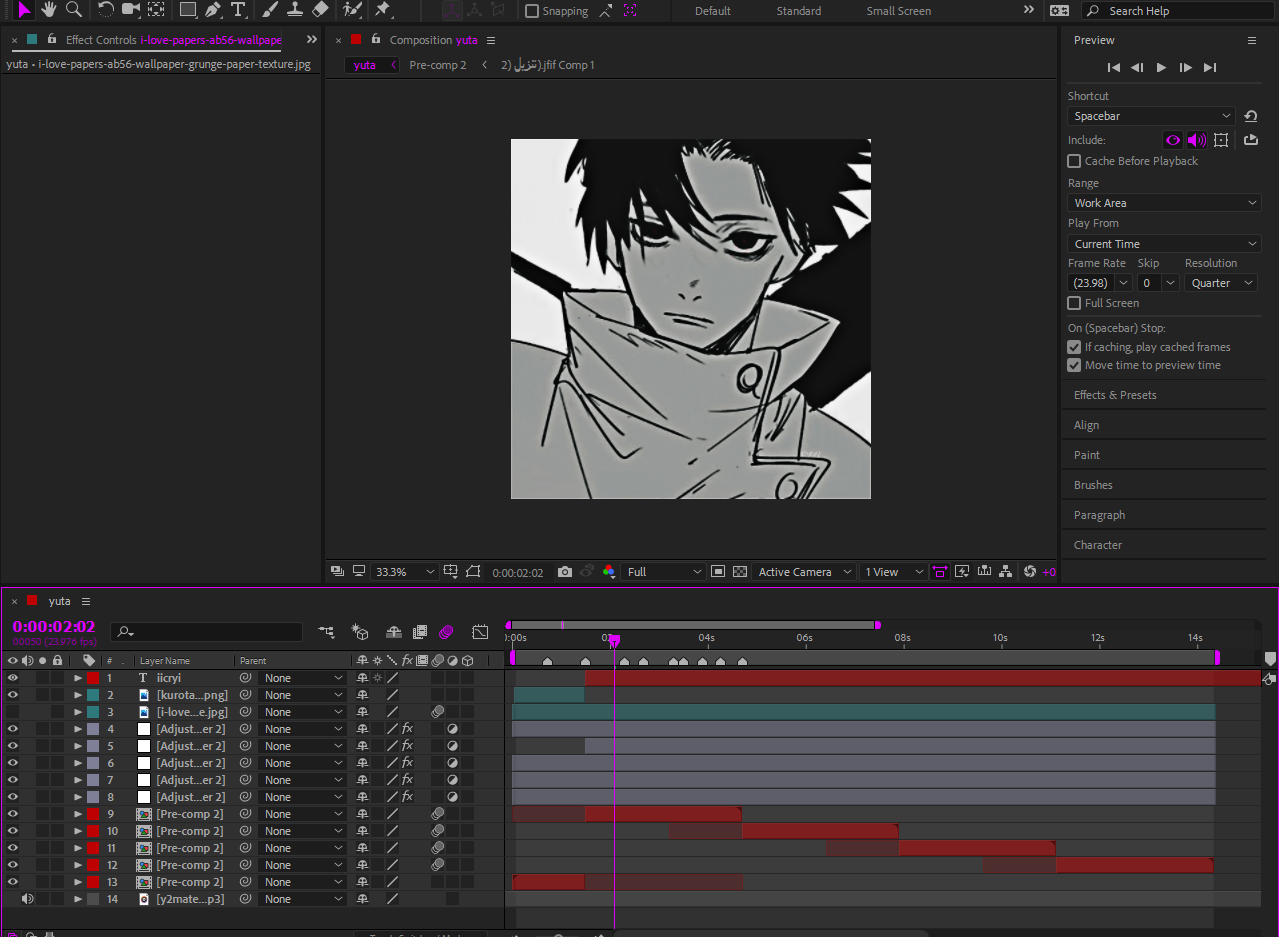Toggle the region of interest button
This screenshot has height=937, width=1279.
click(x=718, y=572)
